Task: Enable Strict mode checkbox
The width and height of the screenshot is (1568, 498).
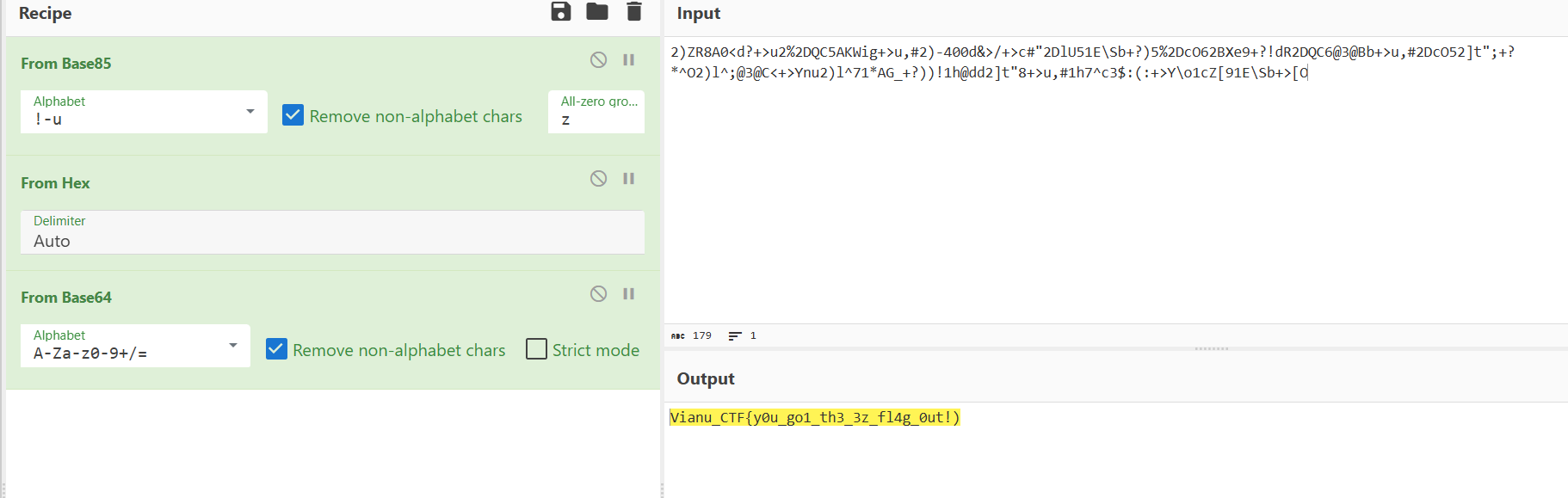Action: pos(536,349)
